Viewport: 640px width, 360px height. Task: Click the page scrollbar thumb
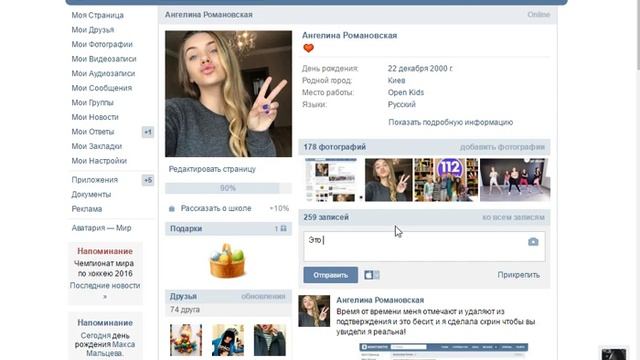(638, 35)
